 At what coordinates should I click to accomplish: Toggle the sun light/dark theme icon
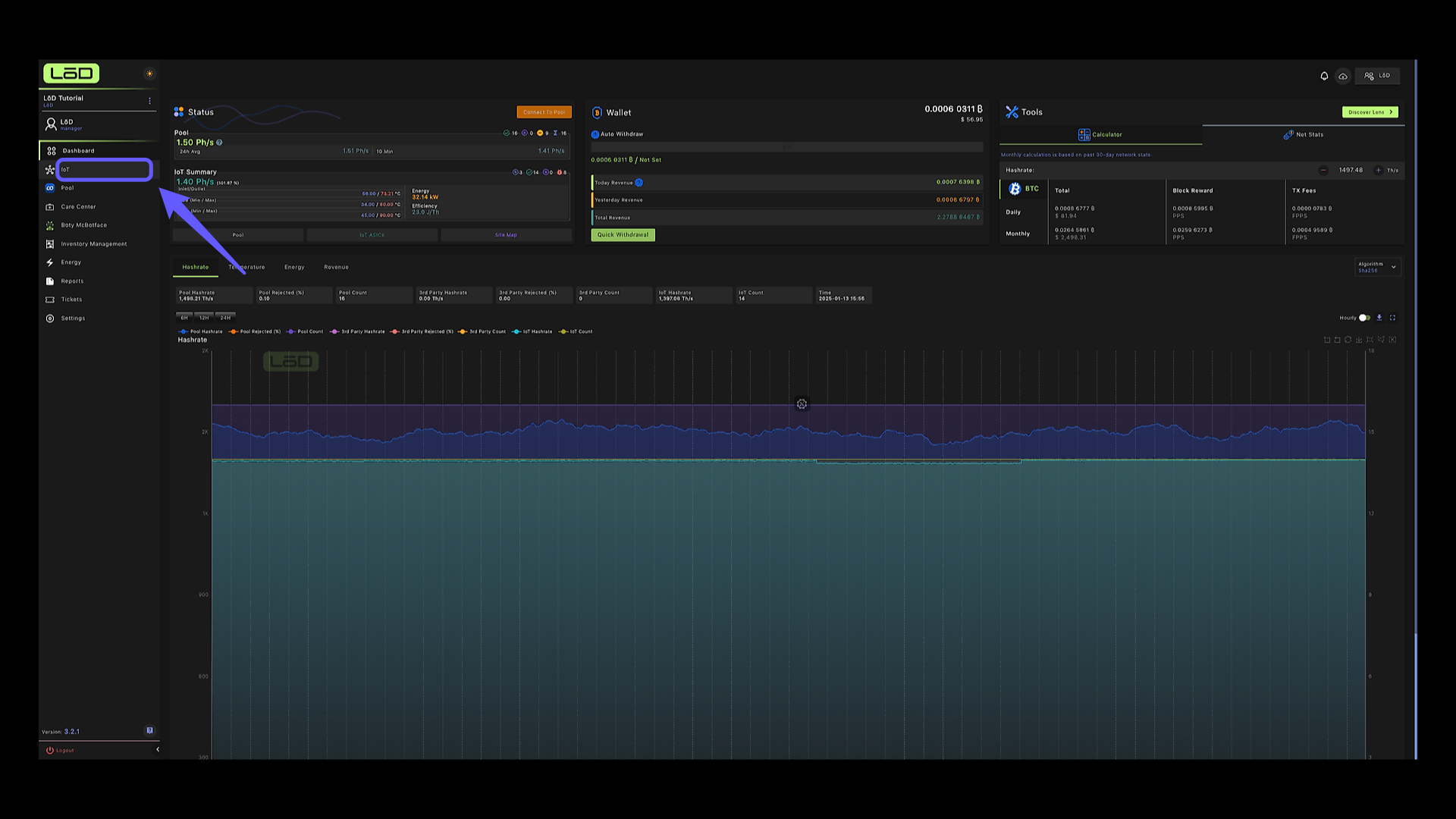tap(149, 74)
